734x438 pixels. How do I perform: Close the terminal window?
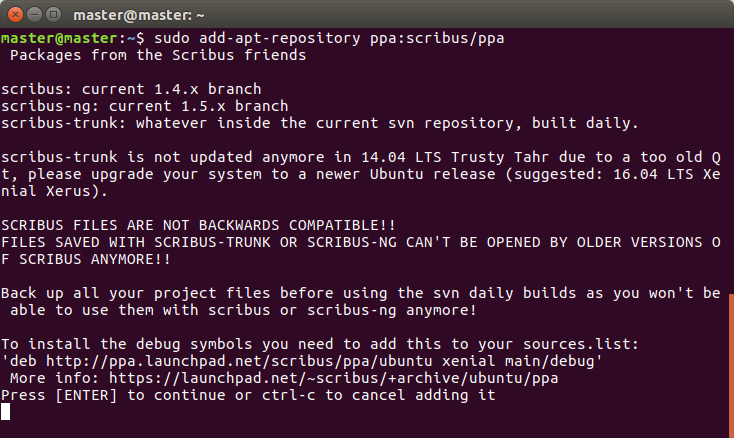[x=14, y=15]
